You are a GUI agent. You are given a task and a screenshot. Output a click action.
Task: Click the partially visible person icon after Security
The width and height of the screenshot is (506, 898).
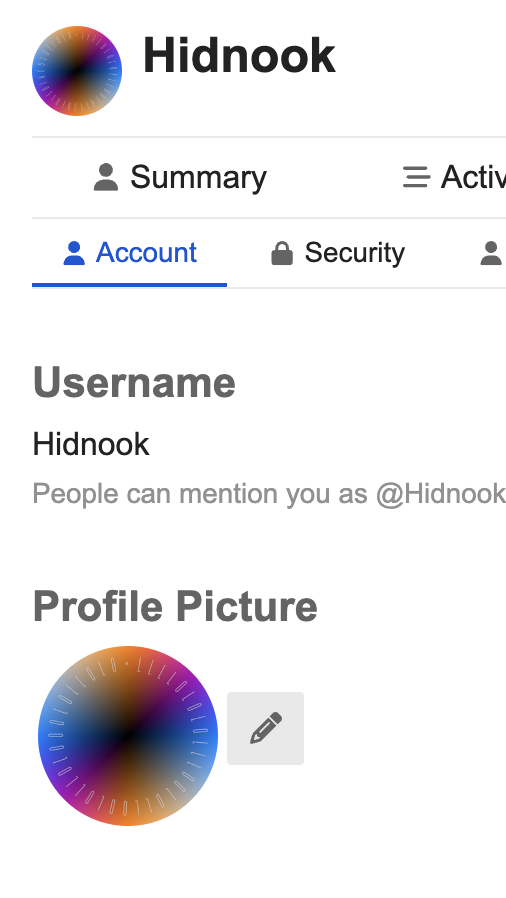click(491, 253)
